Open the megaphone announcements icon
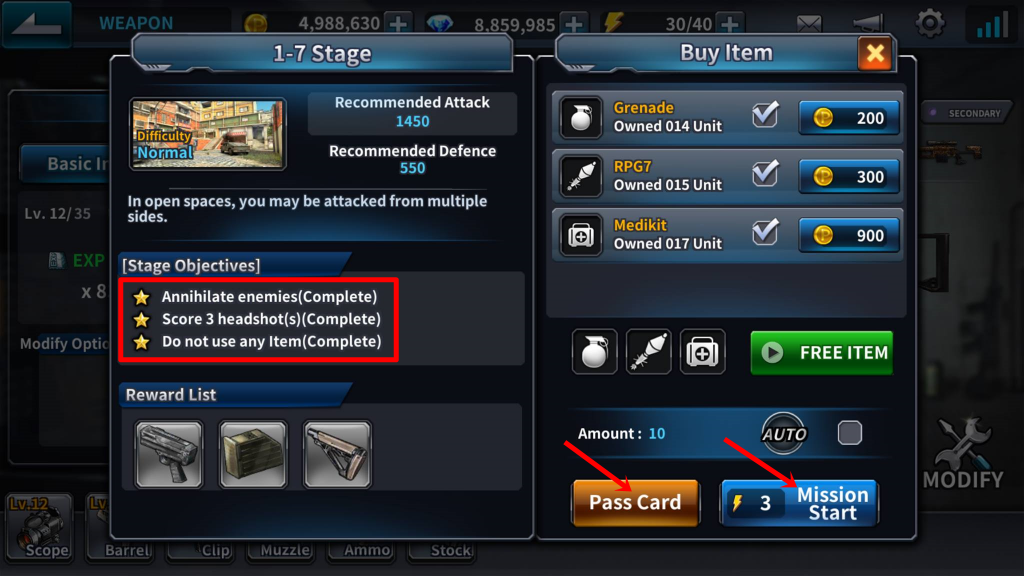1024x576 pixels. pos(867,24)
